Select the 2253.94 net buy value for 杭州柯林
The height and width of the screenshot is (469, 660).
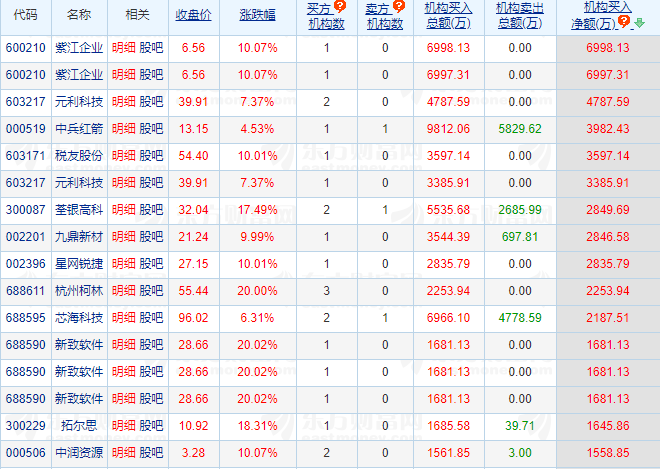coord(608,291)
